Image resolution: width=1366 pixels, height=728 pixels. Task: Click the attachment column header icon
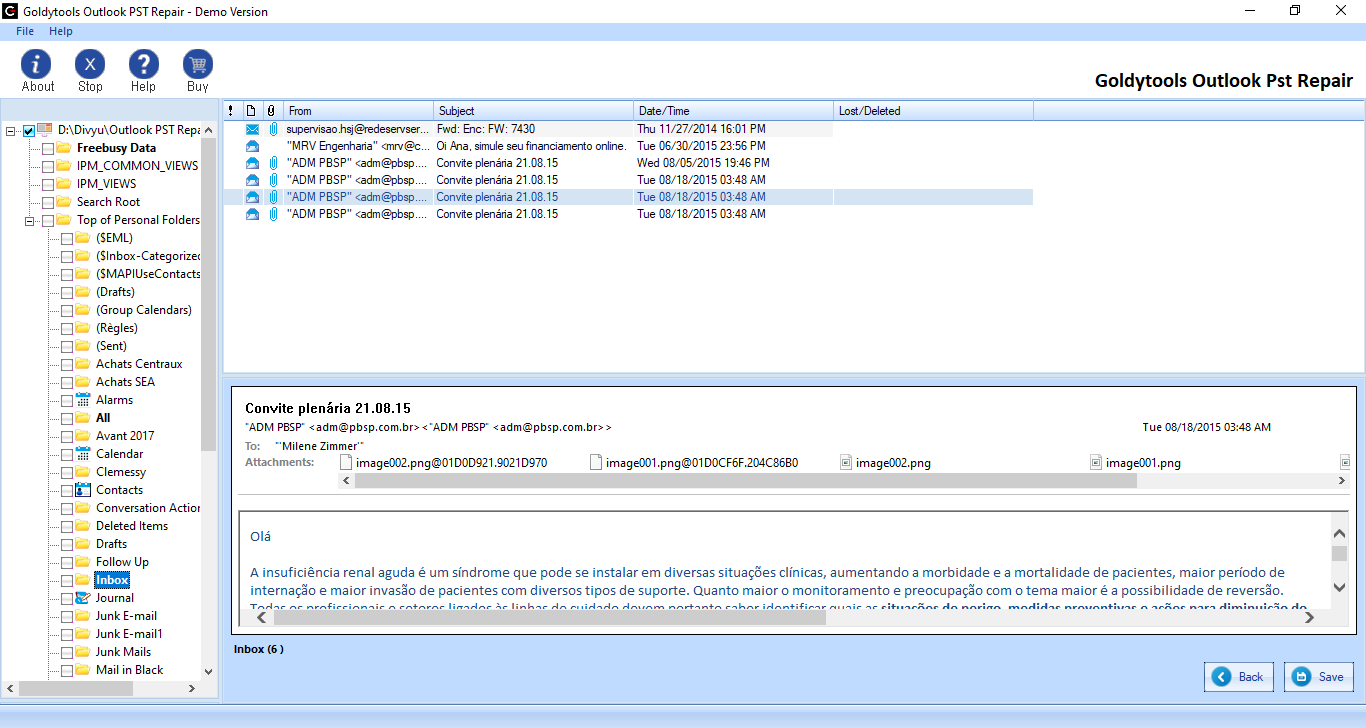point(270,111)
